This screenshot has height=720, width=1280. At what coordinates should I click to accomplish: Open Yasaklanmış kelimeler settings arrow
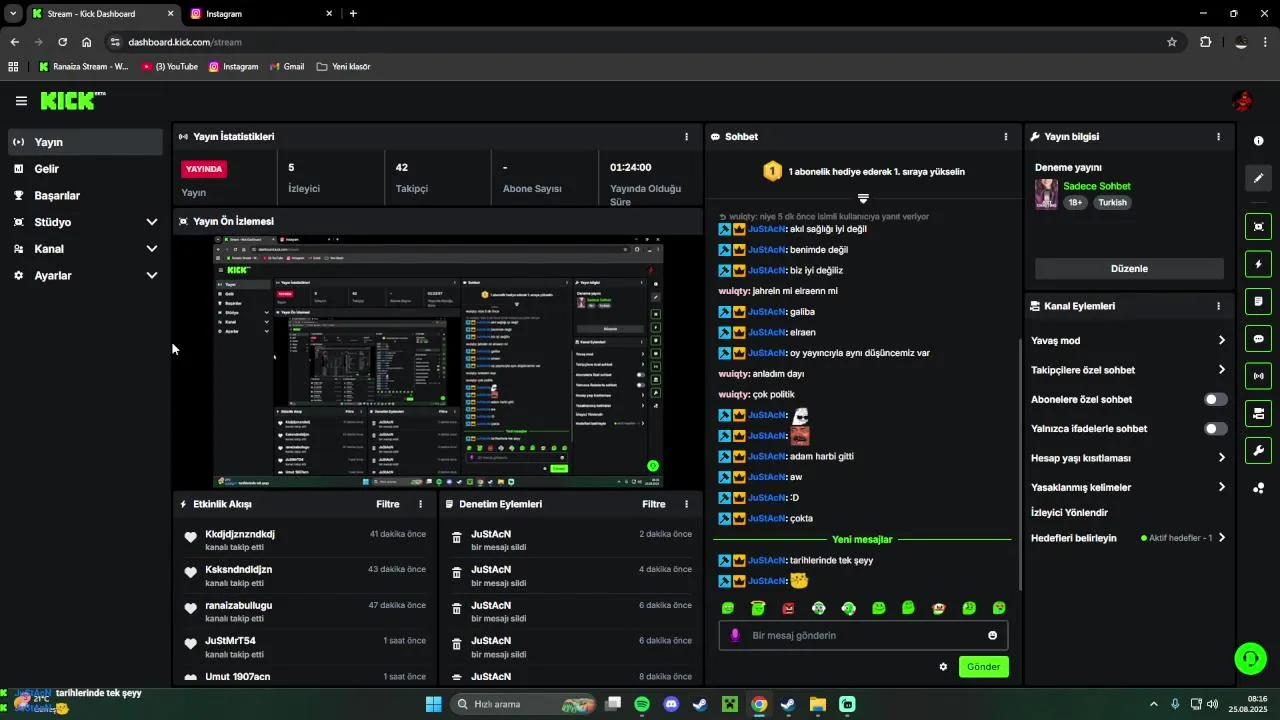[1222, 488]
